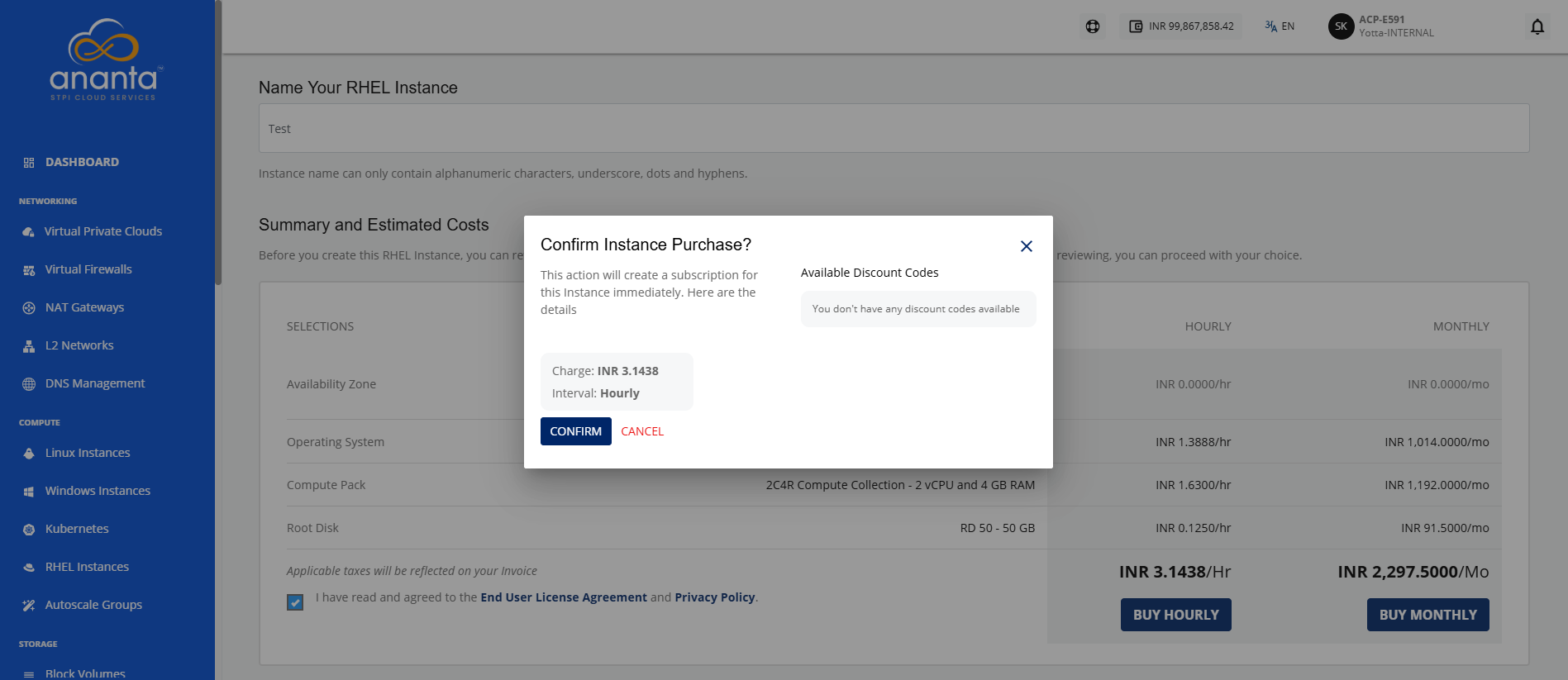Screen dimensions: 1568x680
Task: Open the SK user avatar
Action: 1341,26
